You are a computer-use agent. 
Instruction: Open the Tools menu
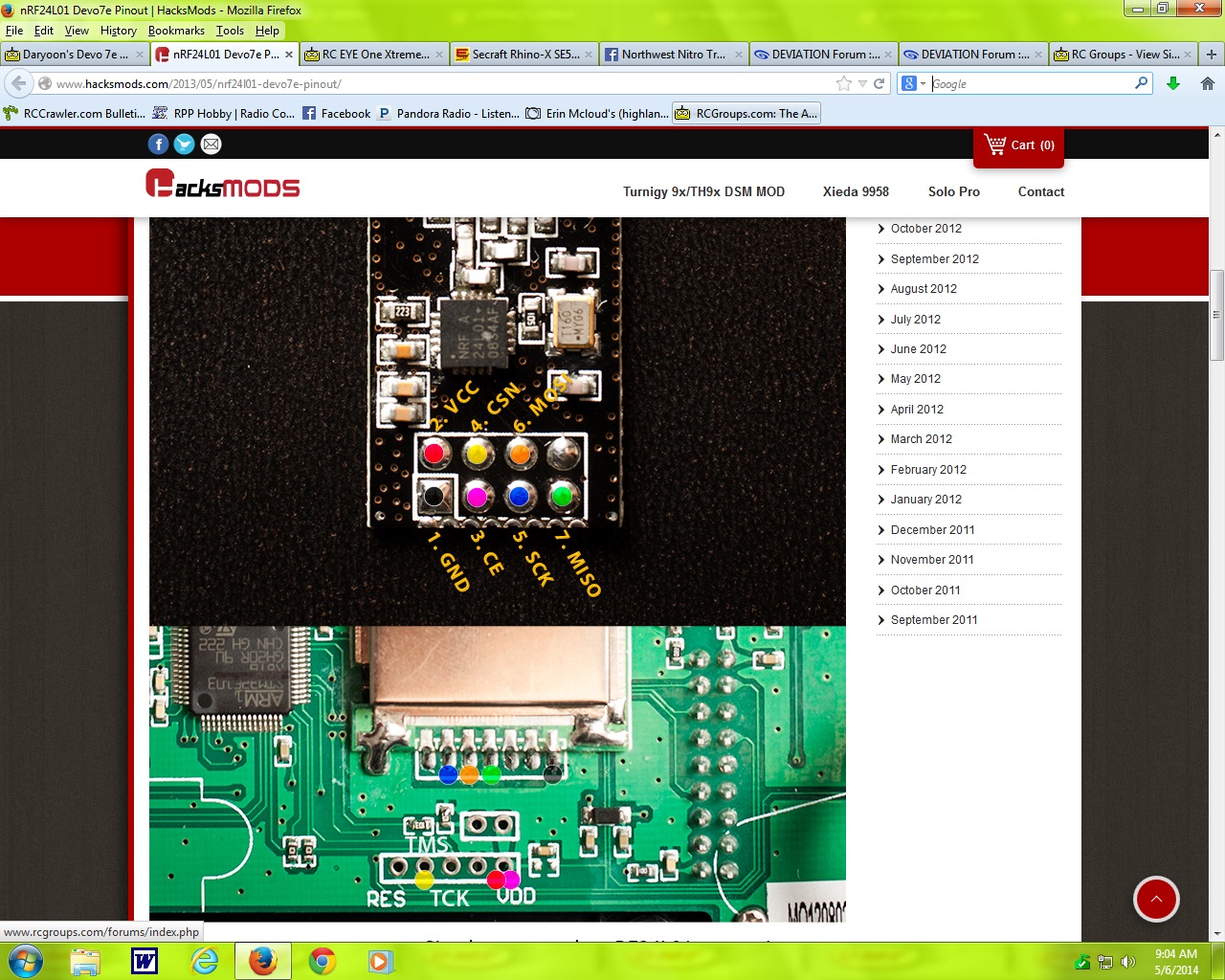[230, 31]
